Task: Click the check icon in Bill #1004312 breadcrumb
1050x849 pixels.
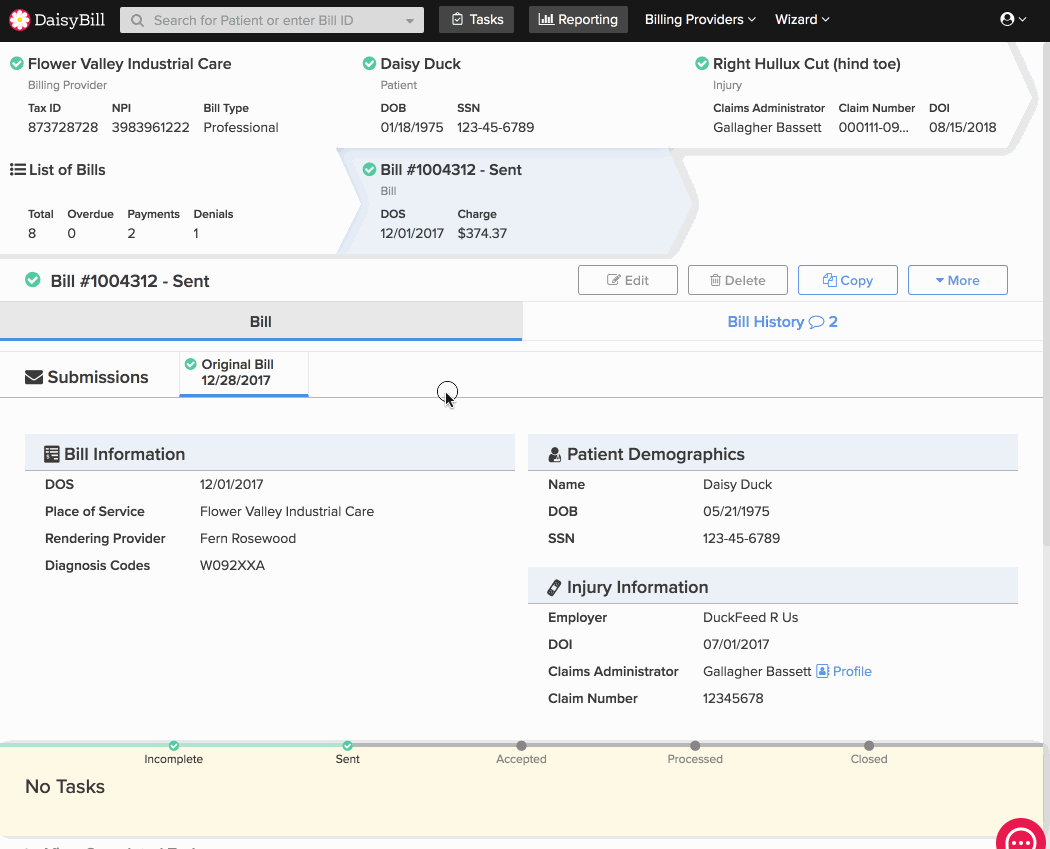Action: point(369,169)
